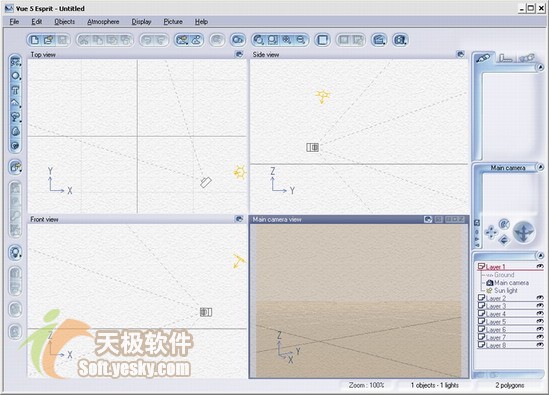Click the New file toolbar icon

35,40
